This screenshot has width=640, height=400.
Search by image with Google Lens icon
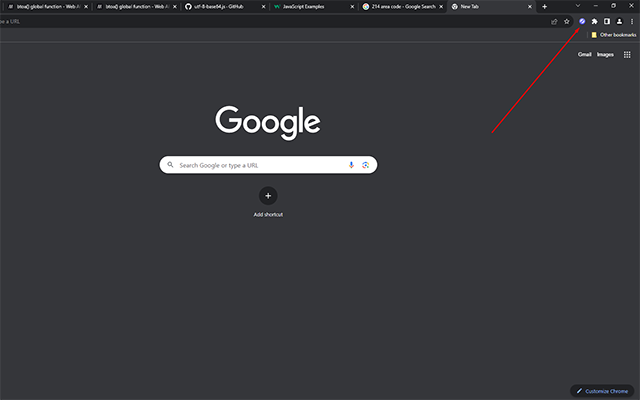tap(366, 165)
